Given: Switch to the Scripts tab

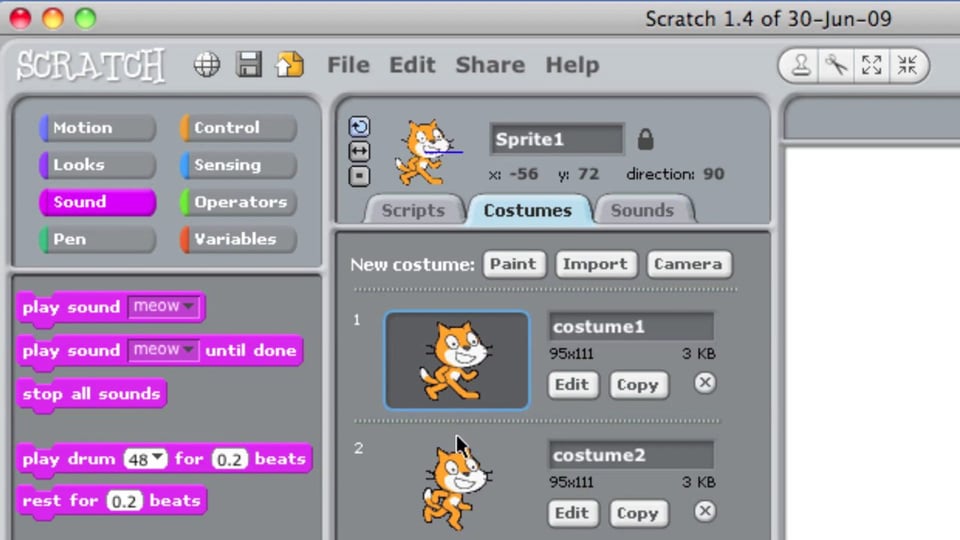Looking at the screenshot, I should coord(413,211).
